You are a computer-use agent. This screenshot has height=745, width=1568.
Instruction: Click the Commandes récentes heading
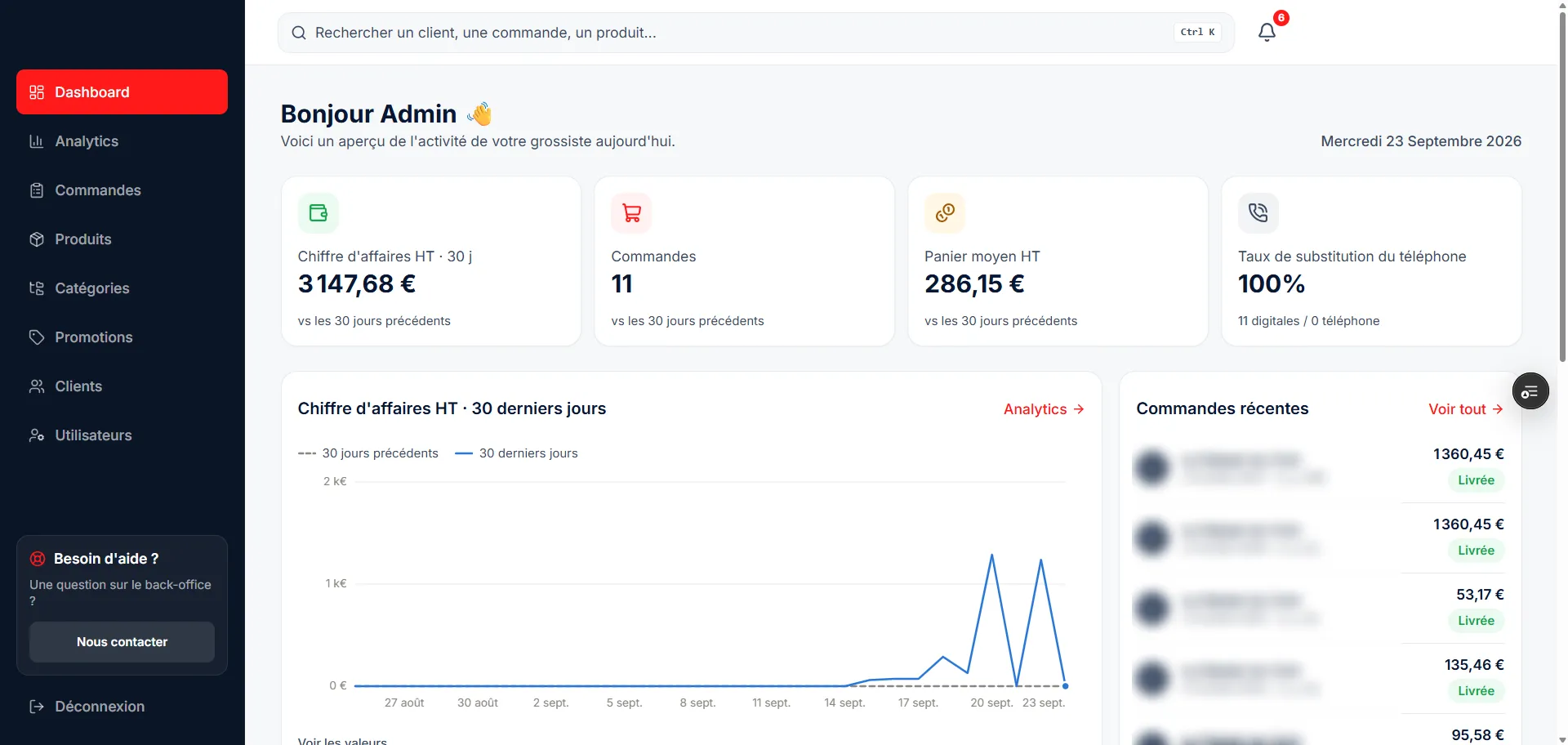point(1223,408)
